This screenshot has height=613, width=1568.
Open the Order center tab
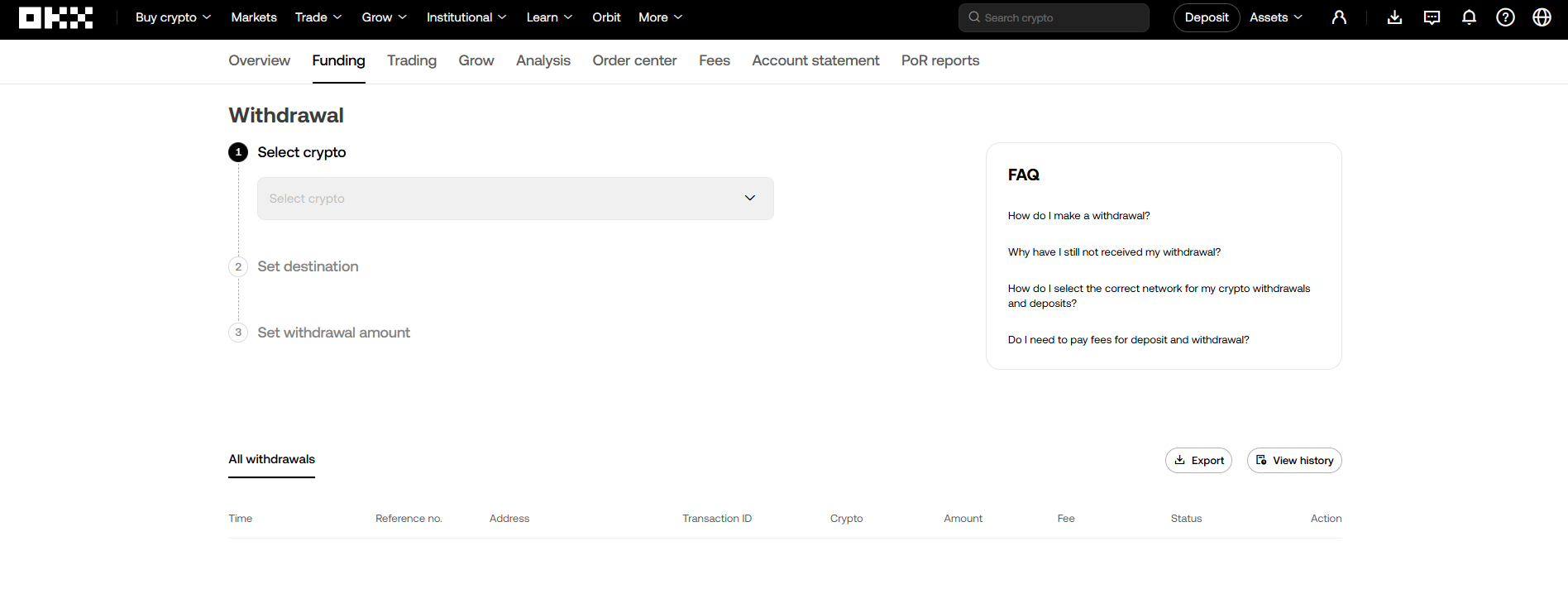click(x=634, y=60)
